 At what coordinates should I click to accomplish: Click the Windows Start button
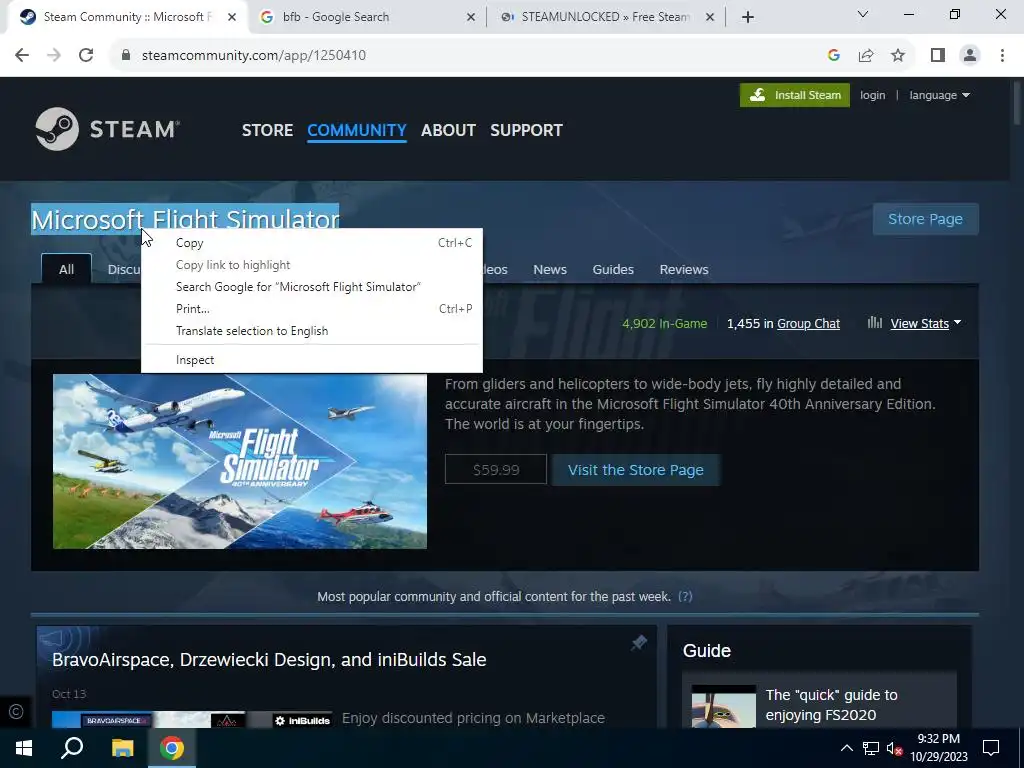point(24,748)
